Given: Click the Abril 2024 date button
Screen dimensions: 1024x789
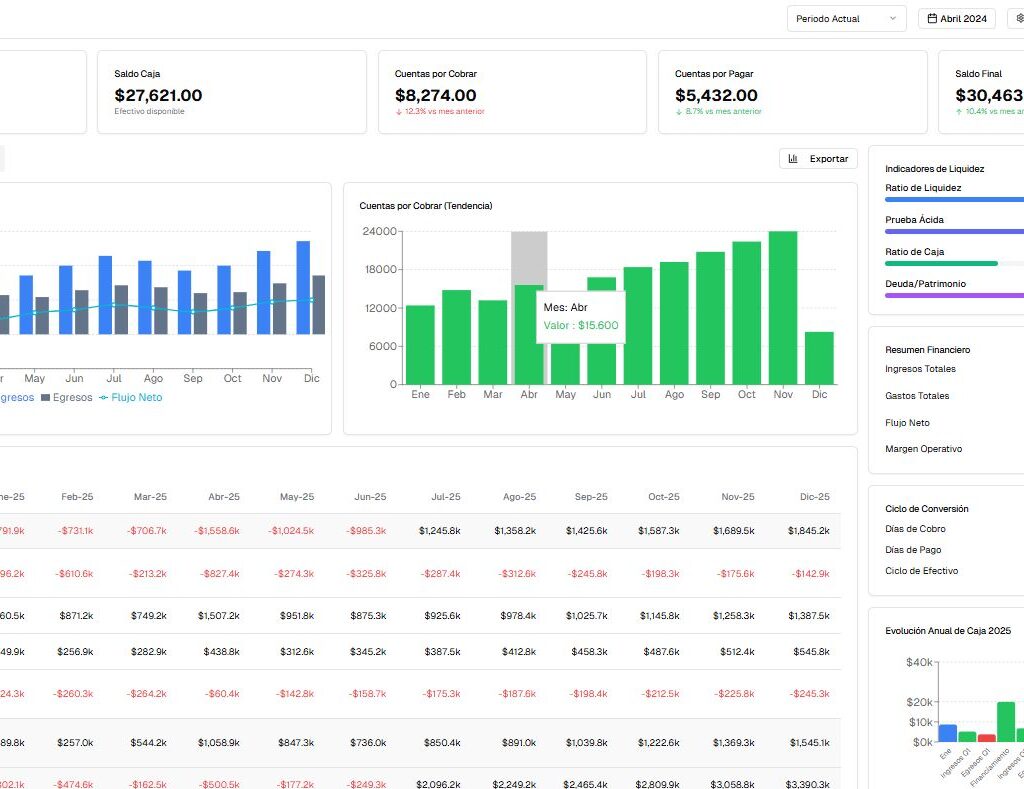Looking at the screenshot, I should 957,18.
